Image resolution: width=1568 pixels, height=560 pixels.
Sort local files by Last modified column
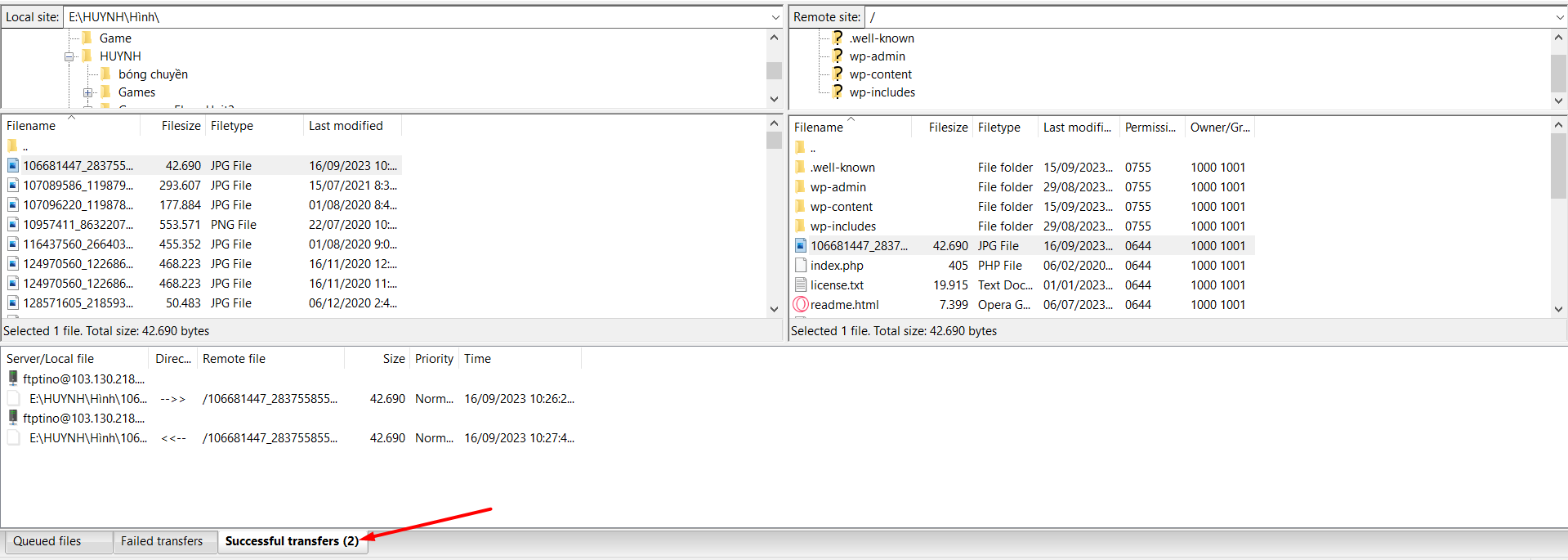pyautogui.click(x=346, y=126)
